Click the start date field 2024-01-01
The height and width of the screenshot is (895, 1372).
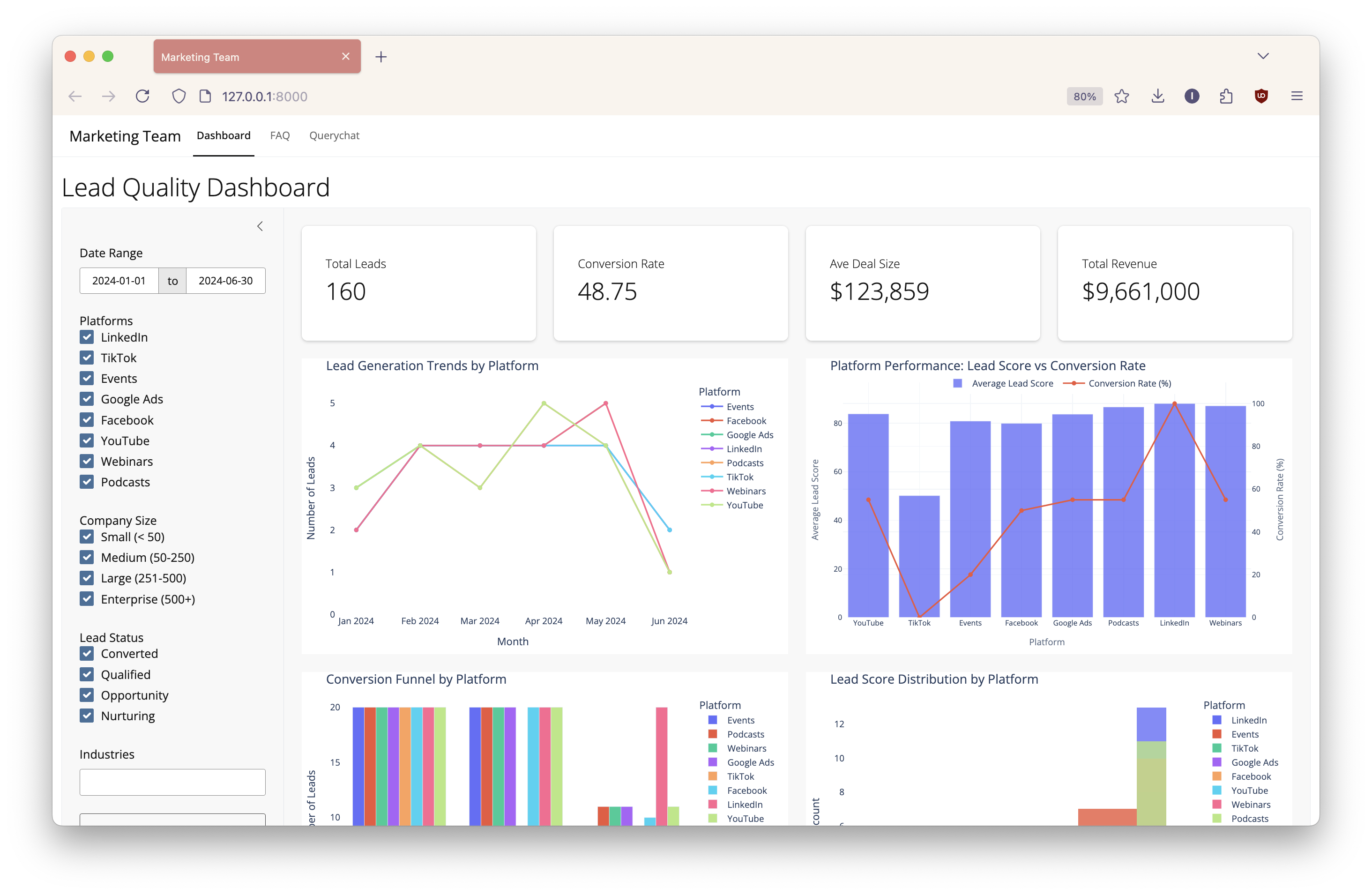point(119,281)
